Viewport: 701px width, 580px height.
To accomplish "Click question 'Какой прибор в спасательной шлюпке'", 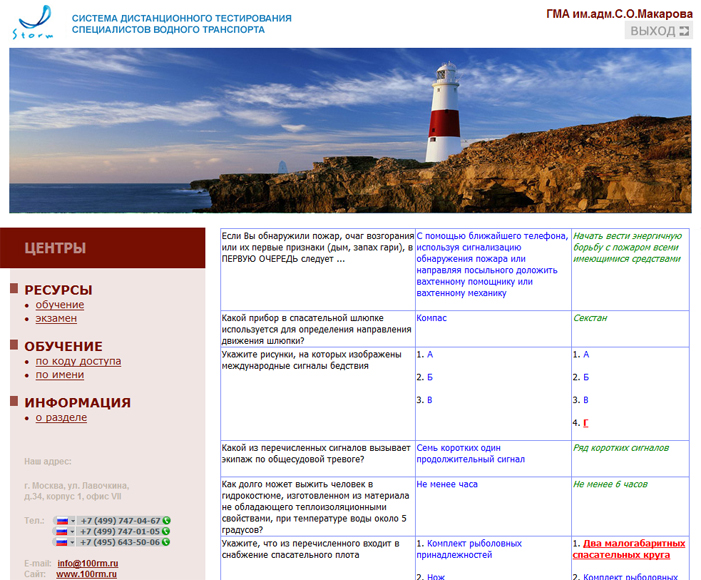I will pos(317,329).
